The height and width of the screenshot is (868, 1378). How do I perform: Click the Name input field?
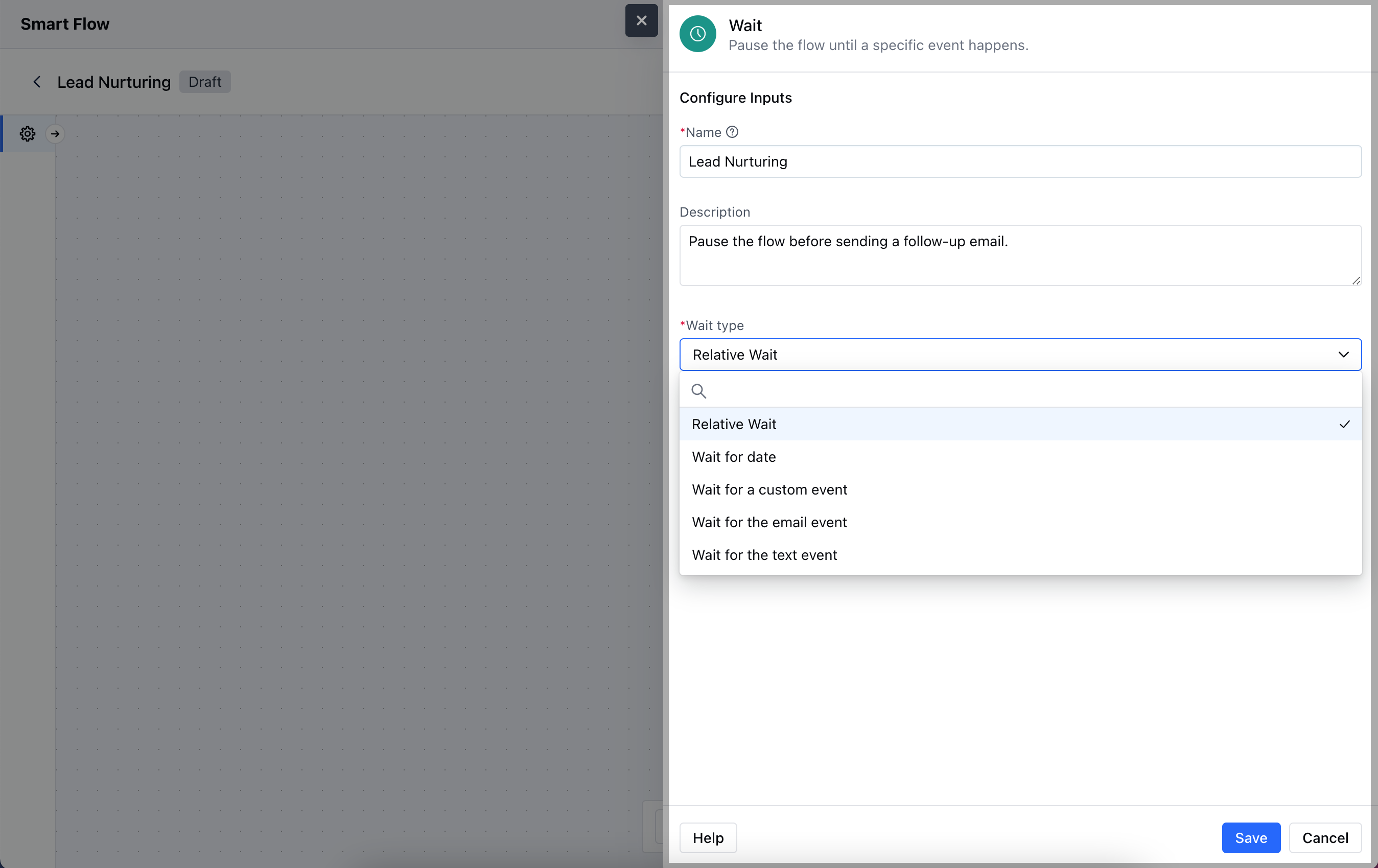pos(1020,161)
